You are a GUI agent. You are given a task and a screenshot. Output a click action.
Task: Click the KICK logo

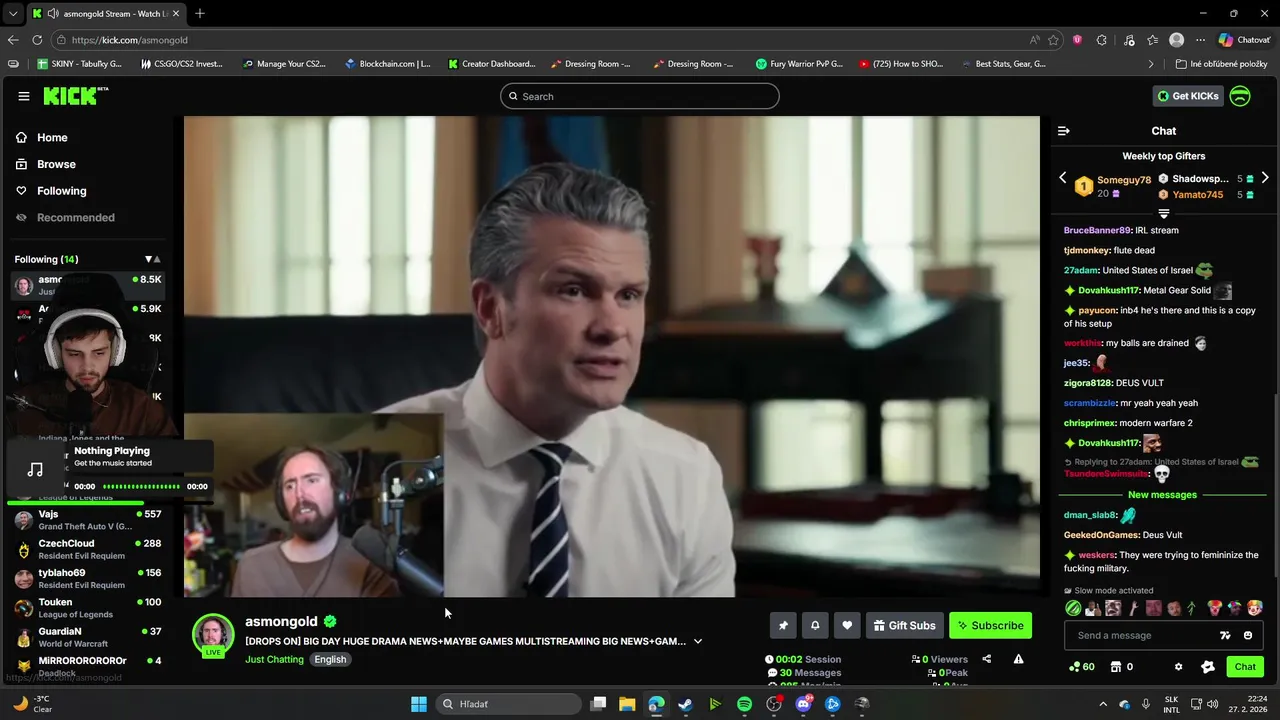click(x=76, y=96)
